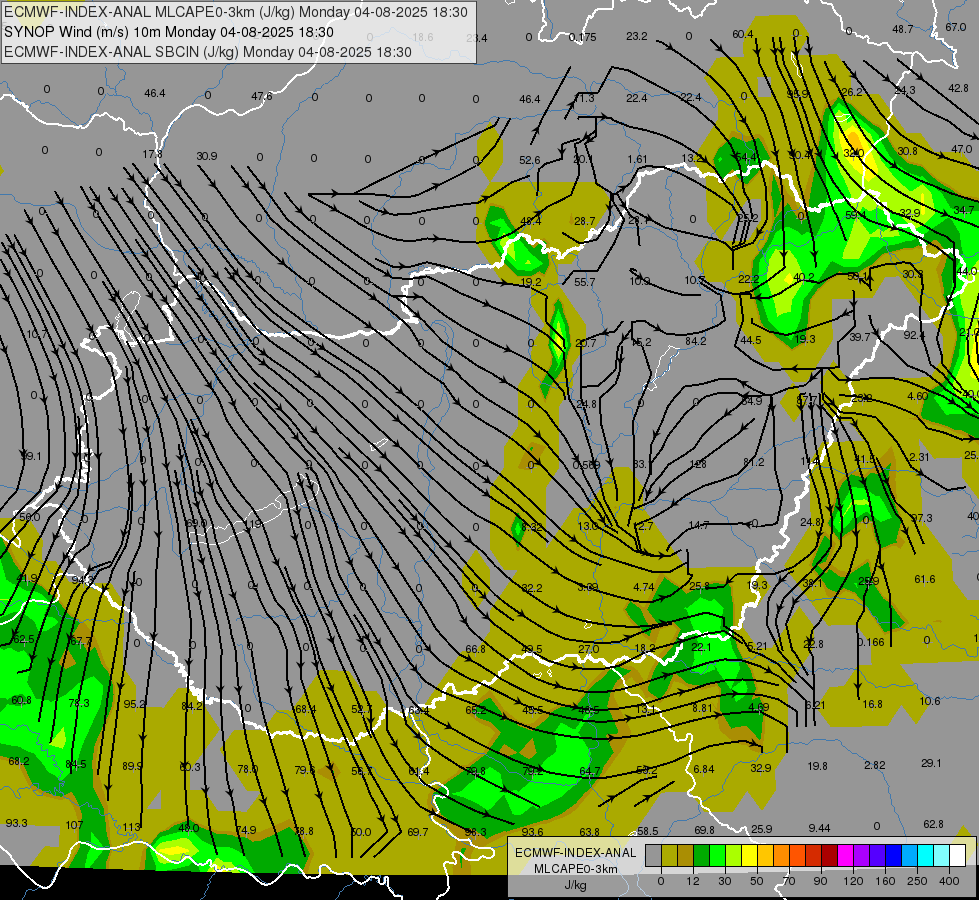979x900 pixels.
Task: Click the map value '84.5'
Action: pyautogui.click(x=76, y=764)
